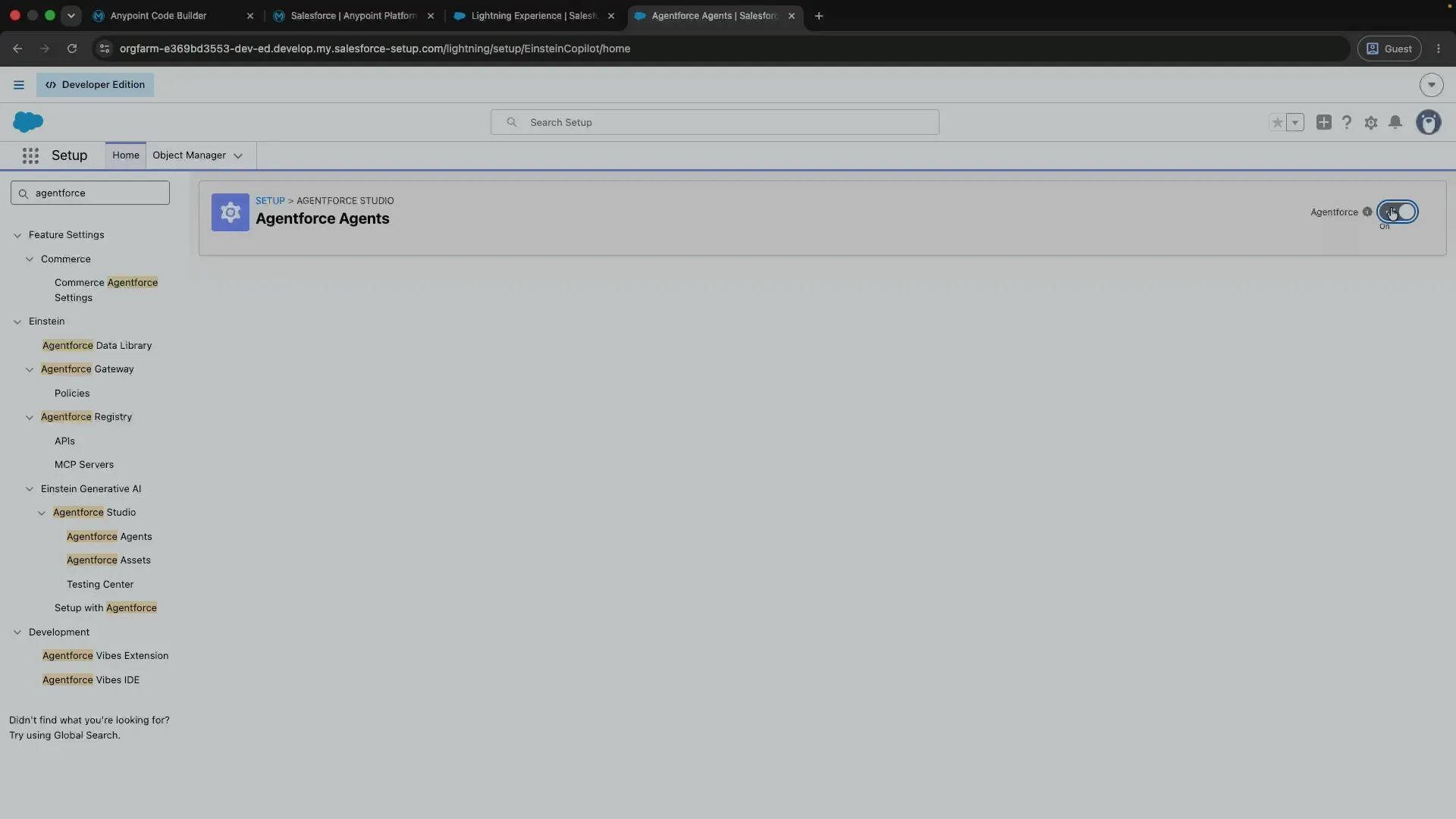Viewport: 1456px width, 819px height.
Task: Close the Lightning Experience browser tab
Action: point(611,16)
